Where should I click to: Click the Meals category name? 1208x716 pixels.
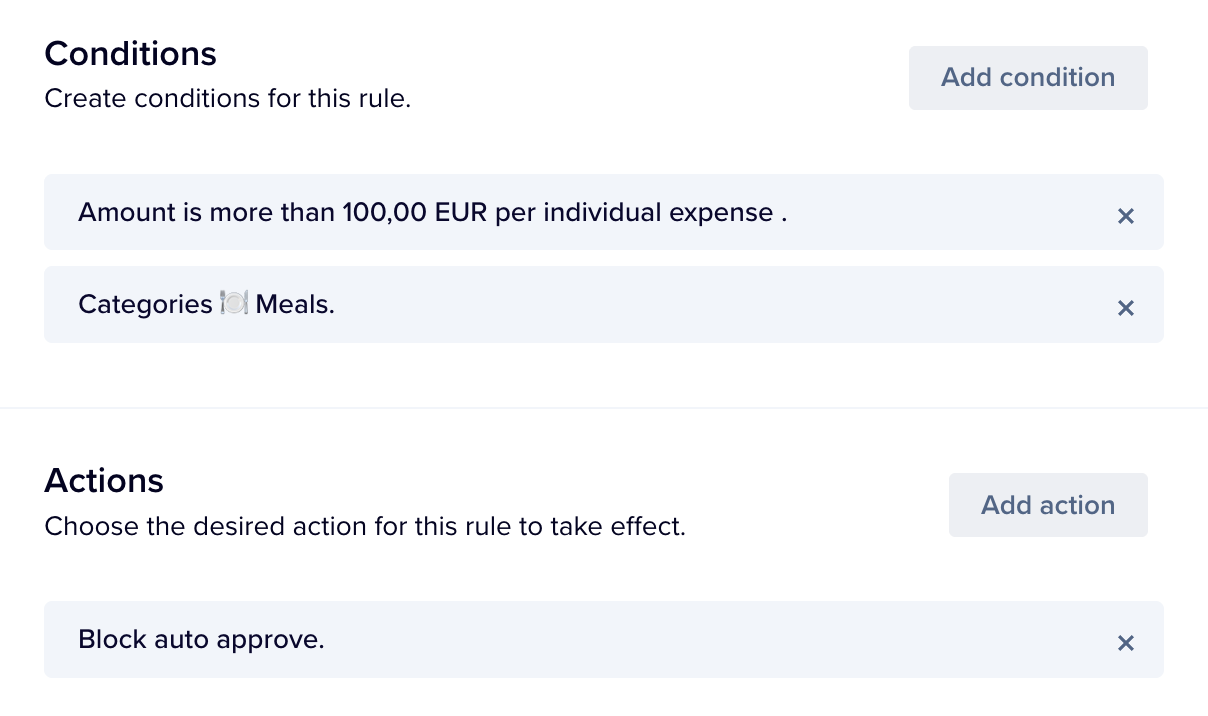(295, 304)
